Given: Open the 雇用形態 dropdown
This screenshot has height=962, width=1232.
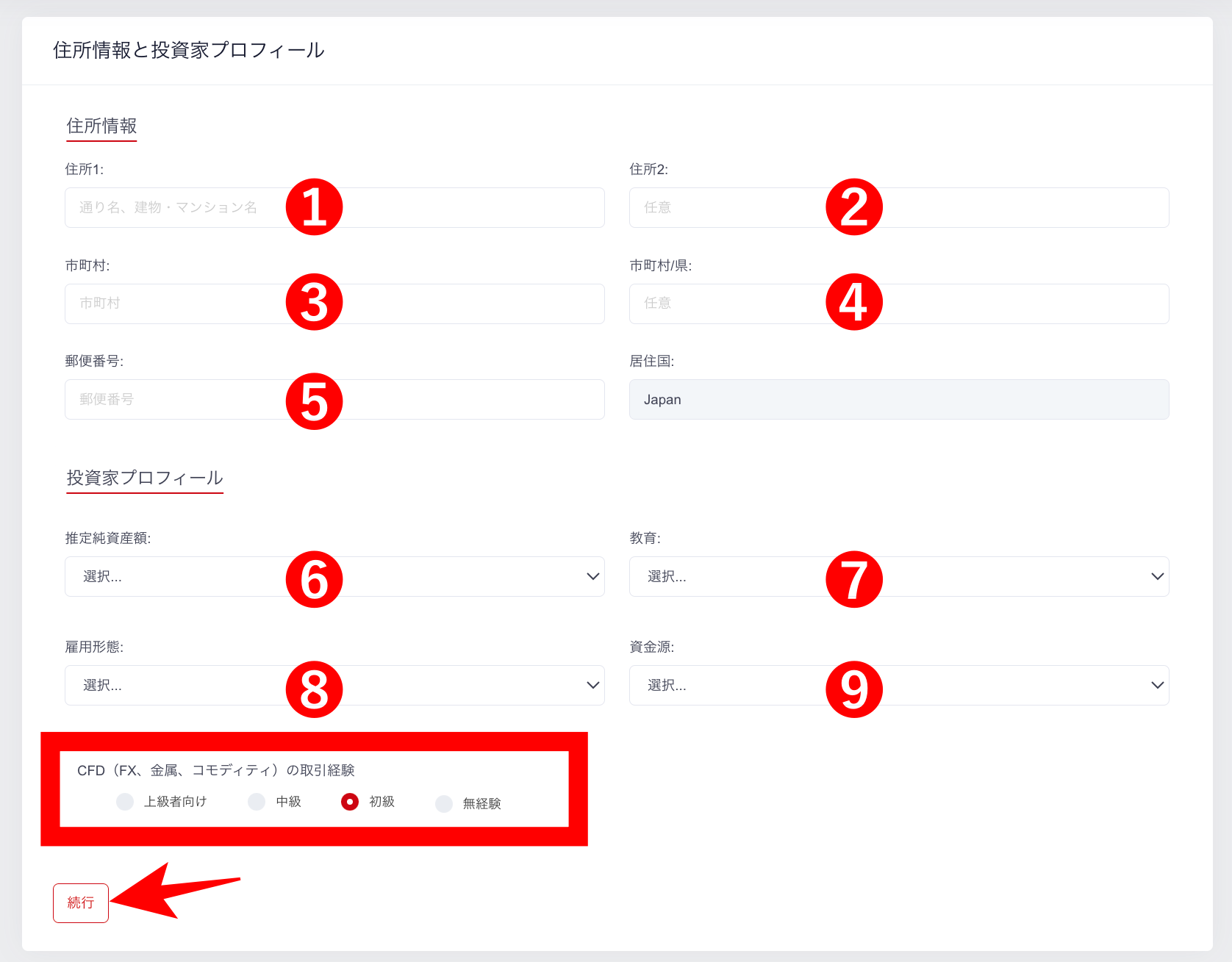Looking at the screenshot, I should 184,685.
